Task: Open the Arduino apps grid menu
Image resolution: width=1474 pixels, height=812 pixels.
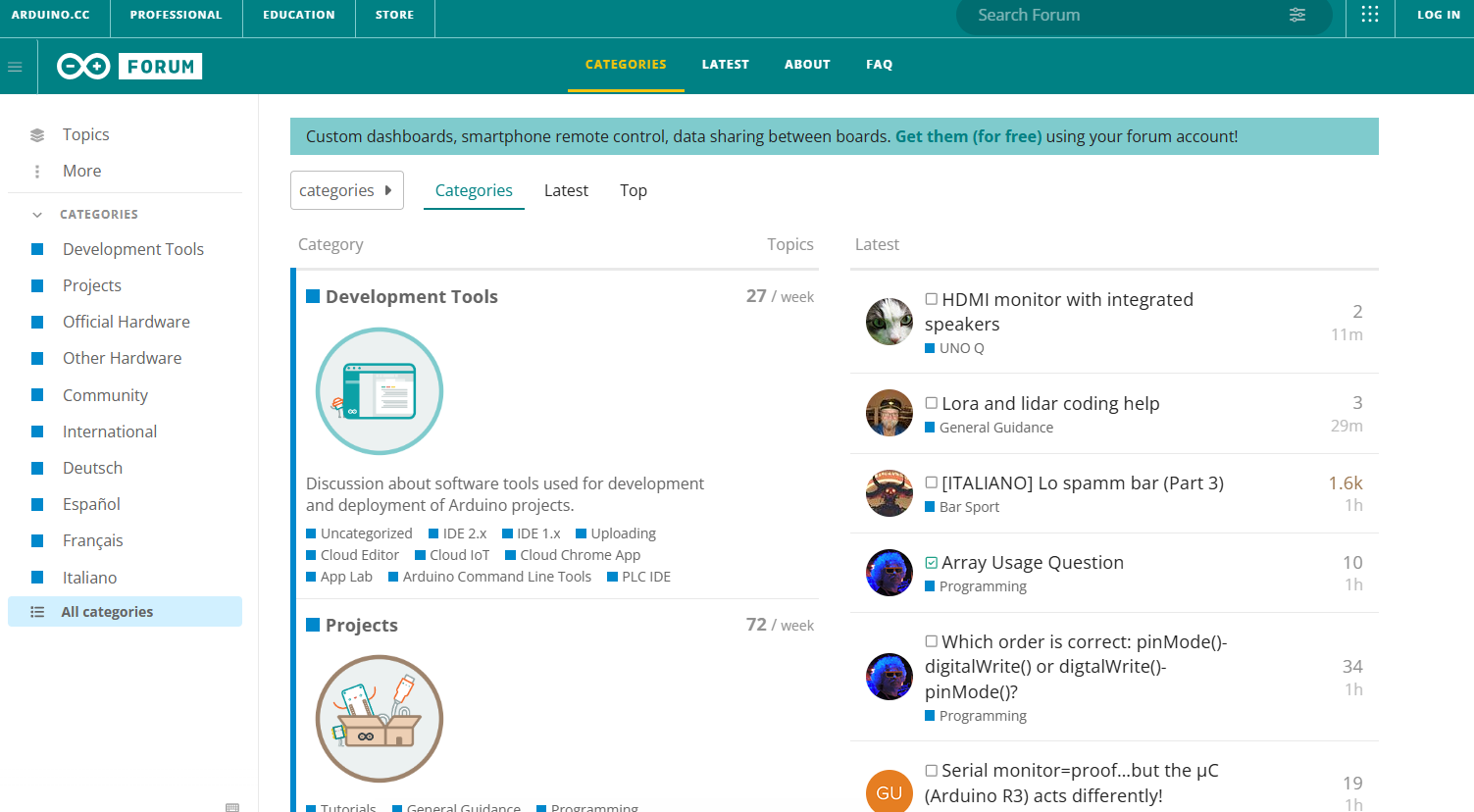Action: click(x=1370, y=15)
